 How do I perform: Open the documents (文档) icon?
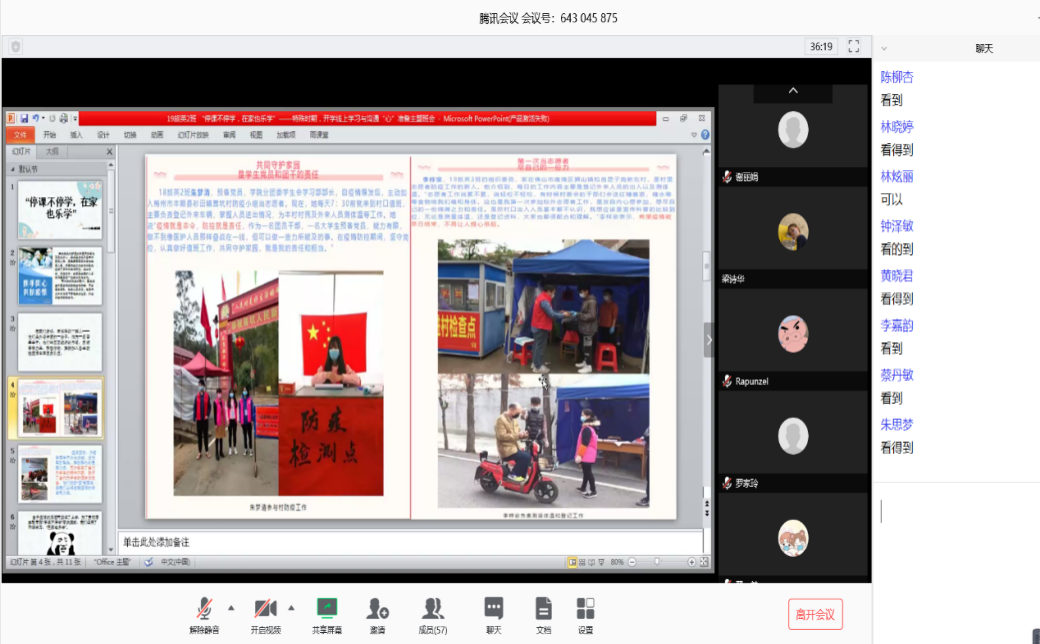click(543, 609)
